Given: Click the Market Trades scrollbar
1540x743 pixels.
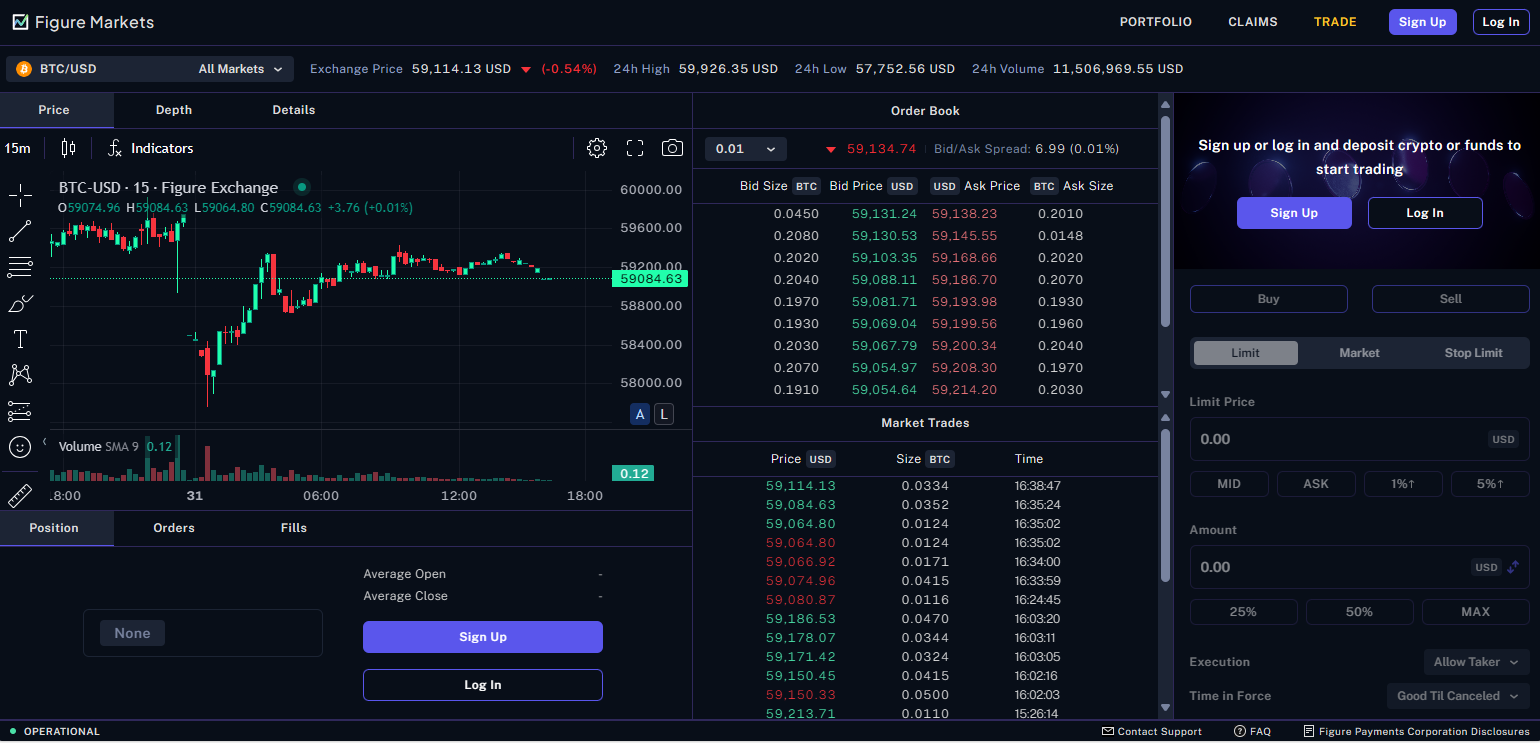Looking at the screenshot, I should [1165, 505].
